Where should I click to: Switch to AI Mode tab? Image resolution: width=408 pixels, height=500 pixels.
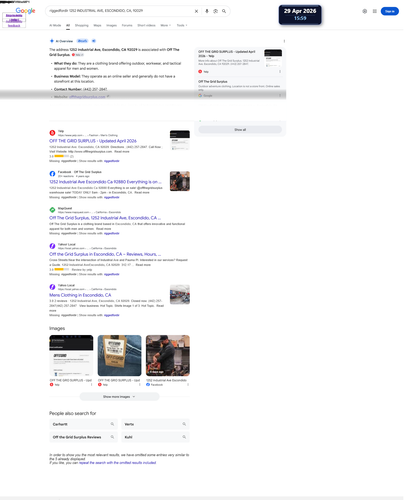click(55, 25)
